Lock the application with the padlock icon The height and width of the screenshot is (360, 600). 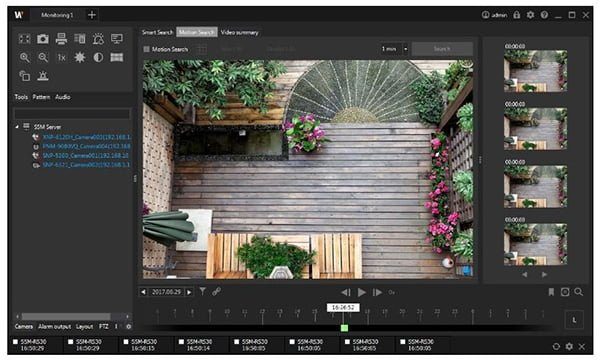(x=517, y=15)
